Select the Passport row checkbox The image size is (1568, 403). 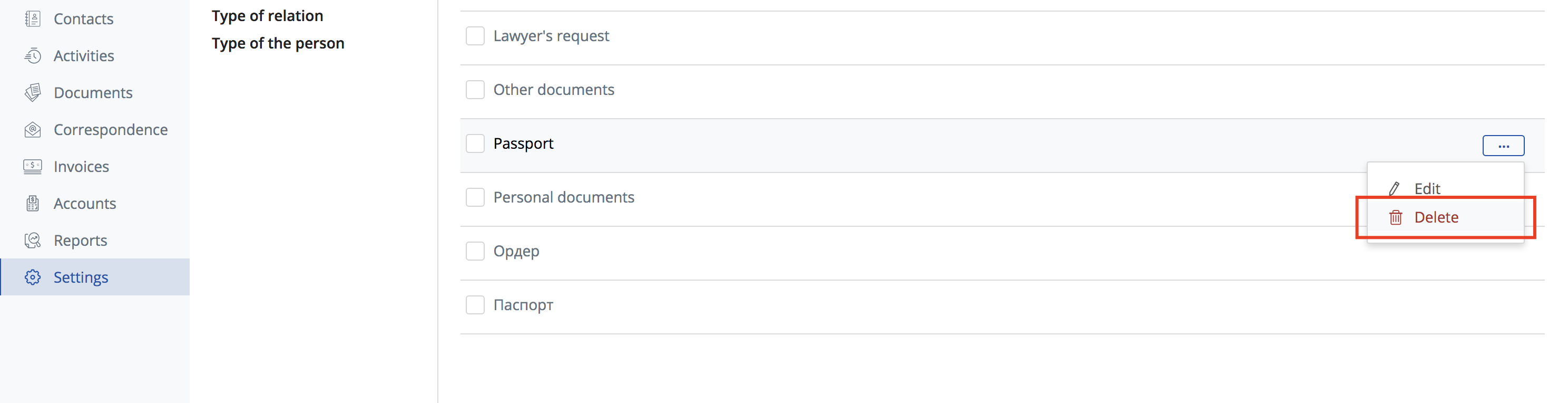(475, 143)
